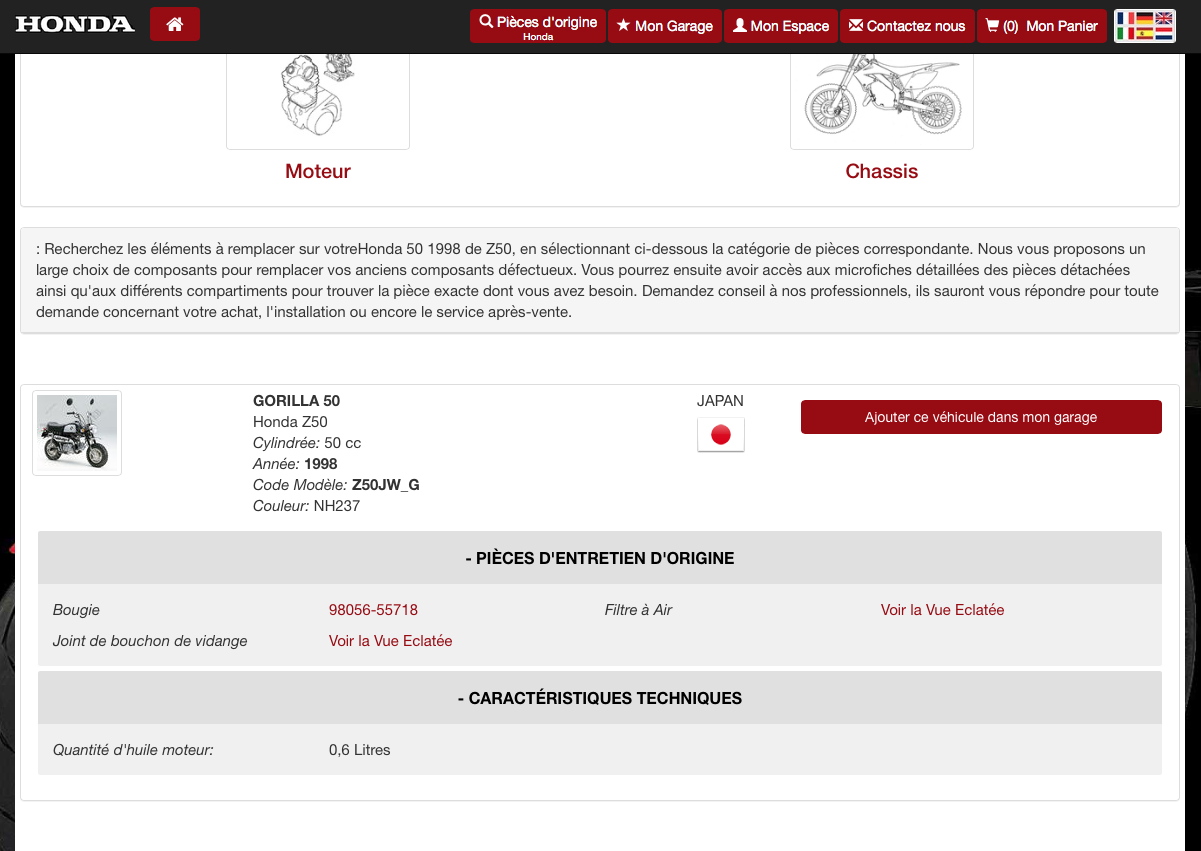This screenshot has width=1201, height=851.
Task: Click the 0,6 Litres oil quantity value
Action: coord(359,750)
